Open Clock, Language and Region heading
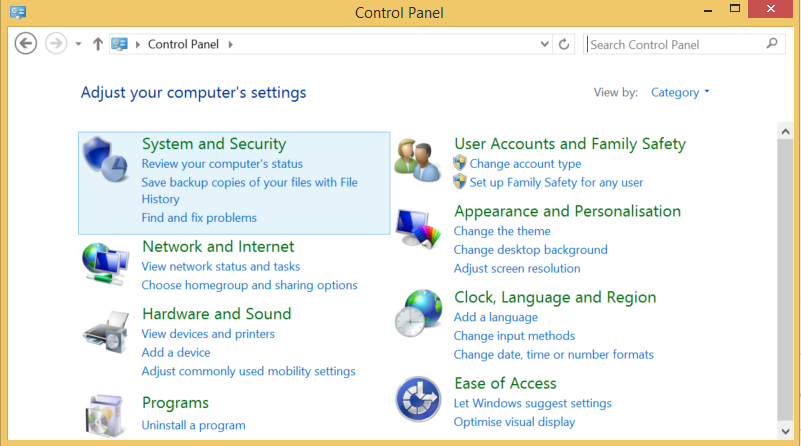Viewport: 801px width, 446px height. pyautogui.click(x=555, y=297)
